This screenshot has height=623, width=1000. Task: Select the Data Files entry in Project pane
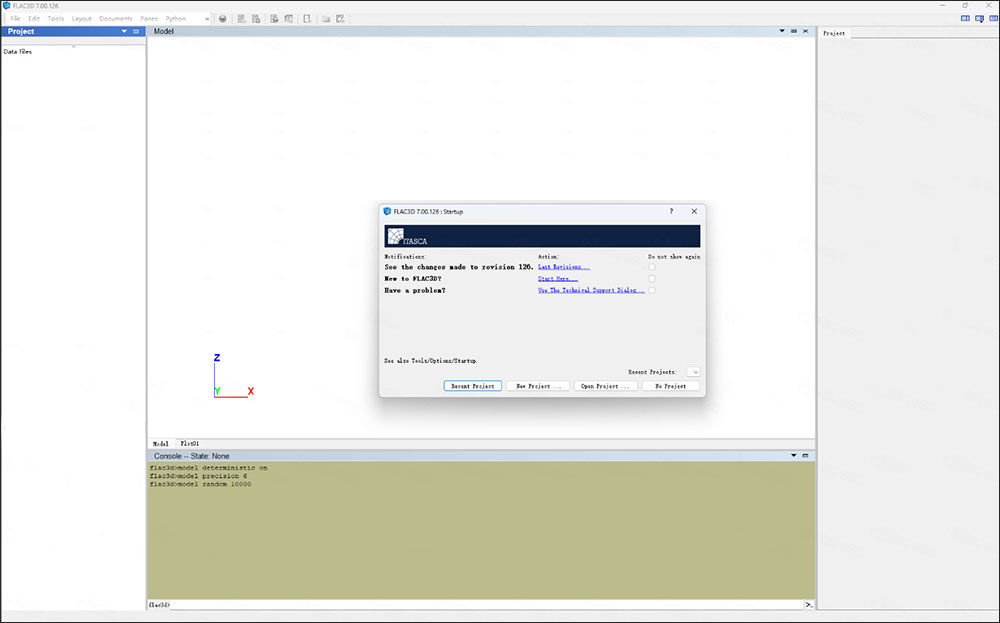[18, 52]
